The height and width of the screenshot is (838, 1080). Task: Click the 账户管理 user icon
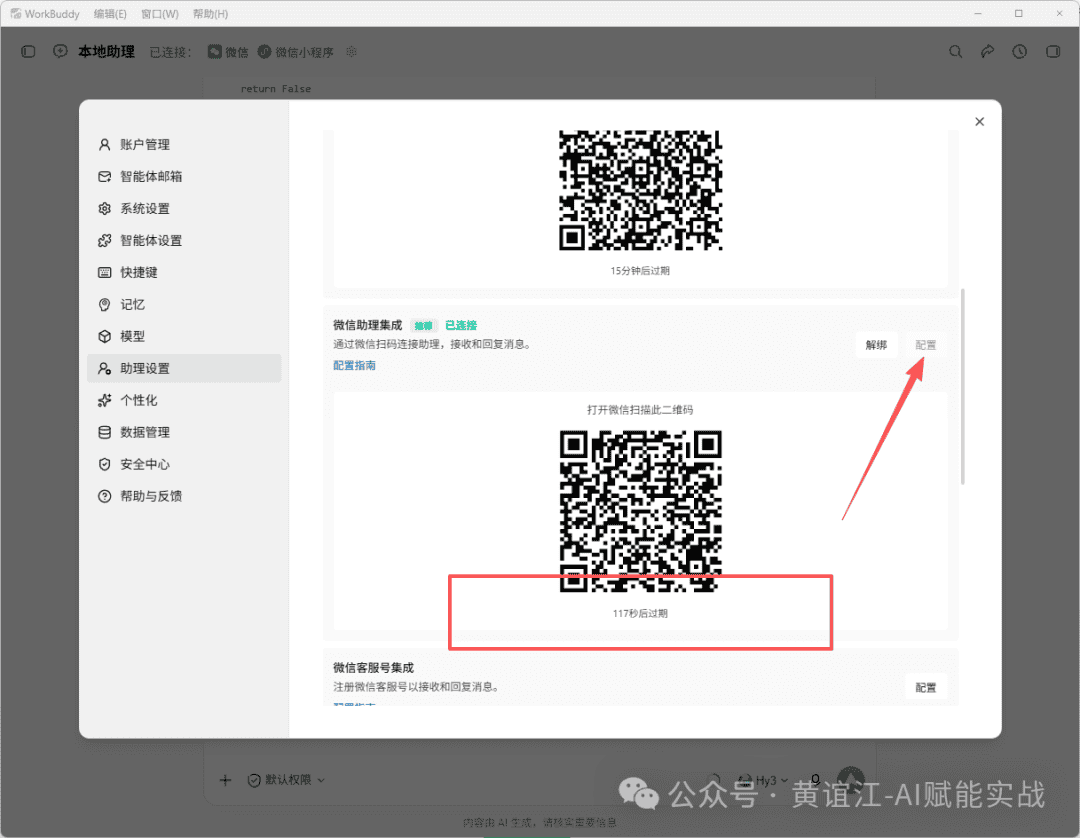(105, 145)
